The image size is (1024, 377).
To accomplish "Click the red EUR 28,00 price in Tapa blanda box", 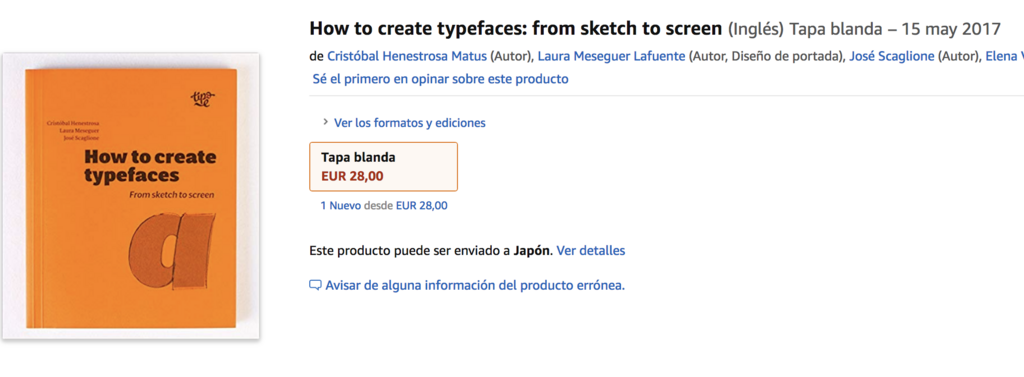I will (353, 176).
